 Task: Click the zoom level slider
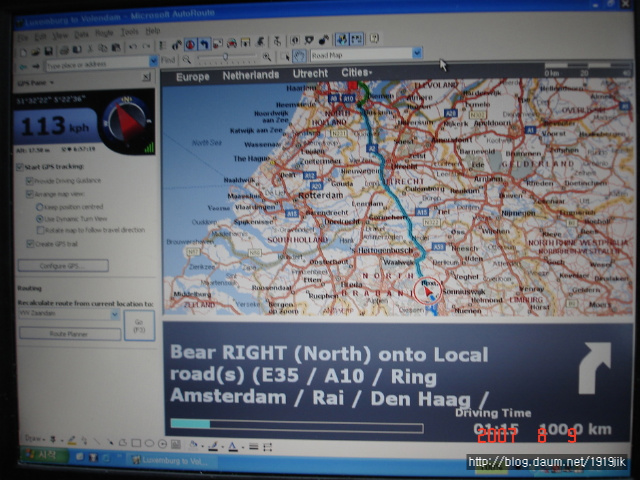point(227,58)
